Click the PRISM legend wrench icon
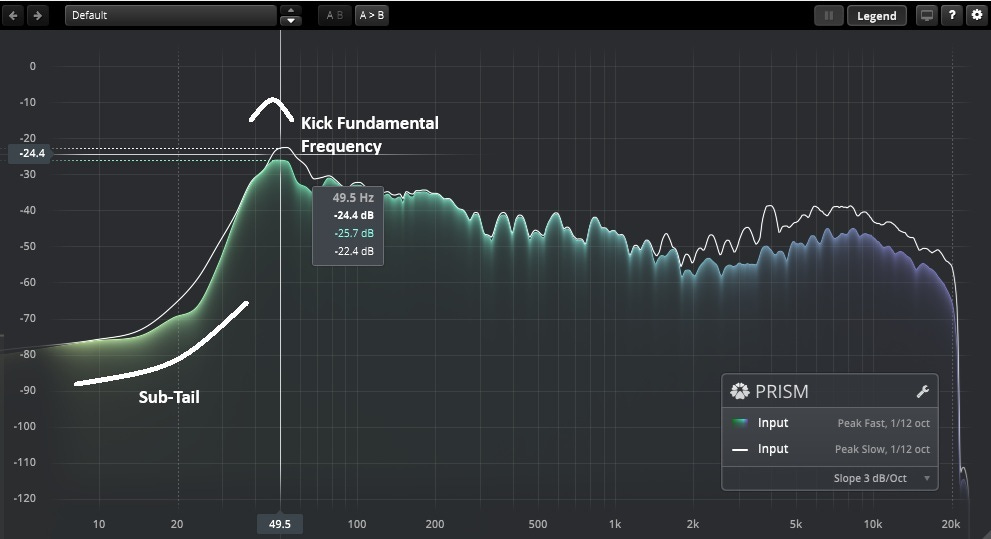 [x=923, y=392]
